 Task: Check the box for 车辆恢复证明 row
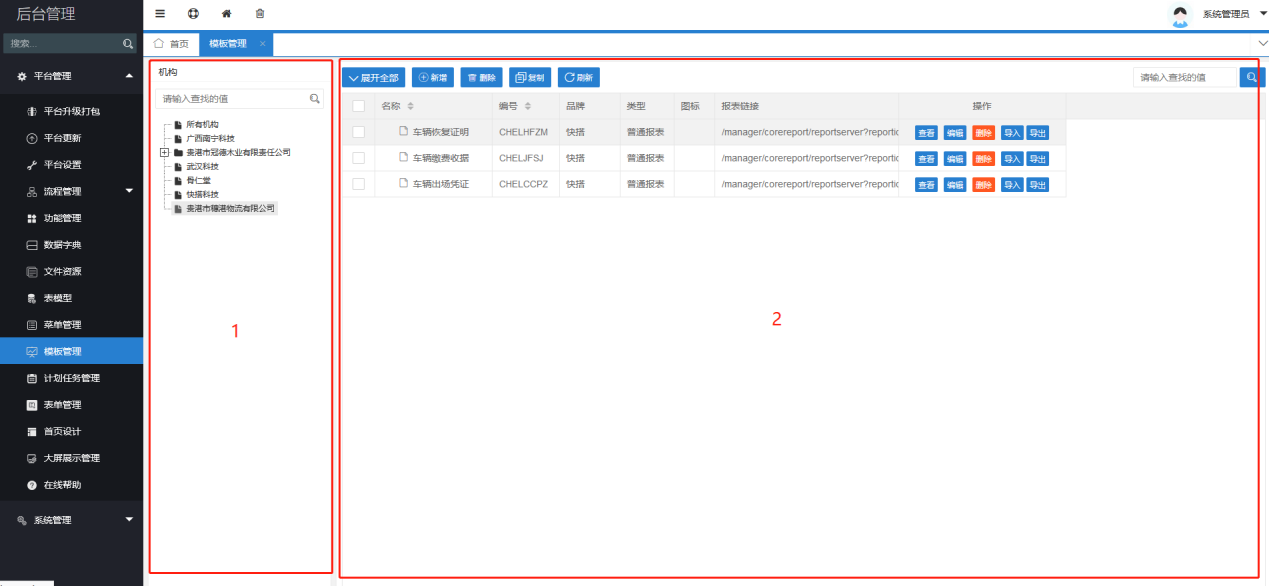click(x=358, y=132)
